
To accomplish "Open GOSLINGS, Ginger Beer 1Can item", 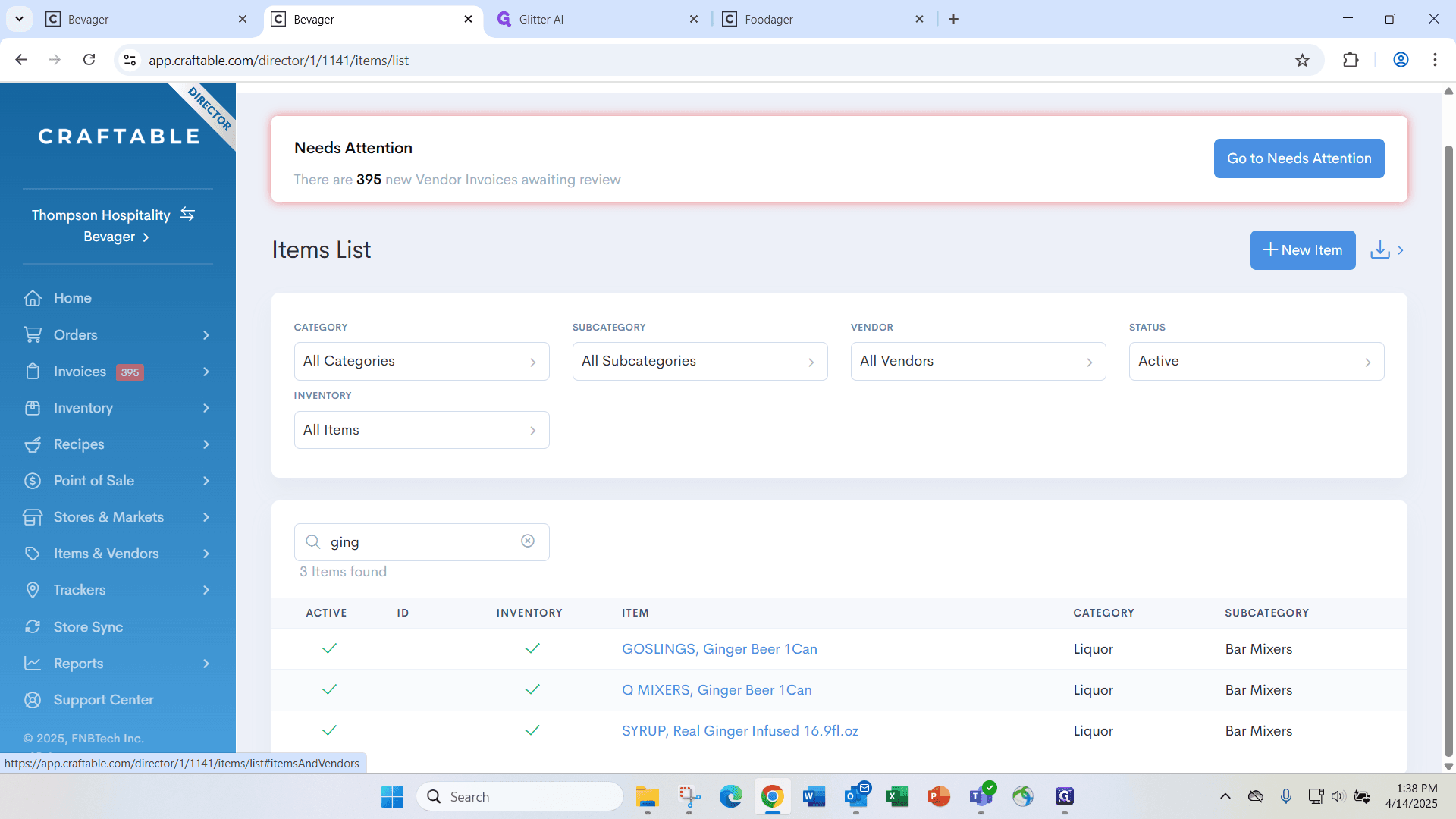I will tap(719, 649).
